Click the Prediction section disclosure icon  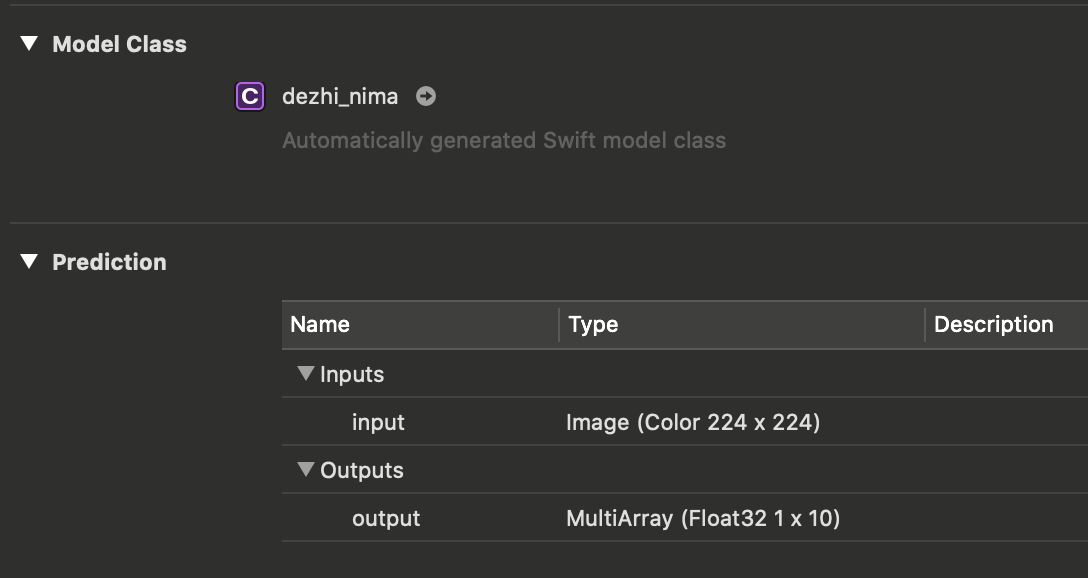pyautogui.click(x=28, y=262)
